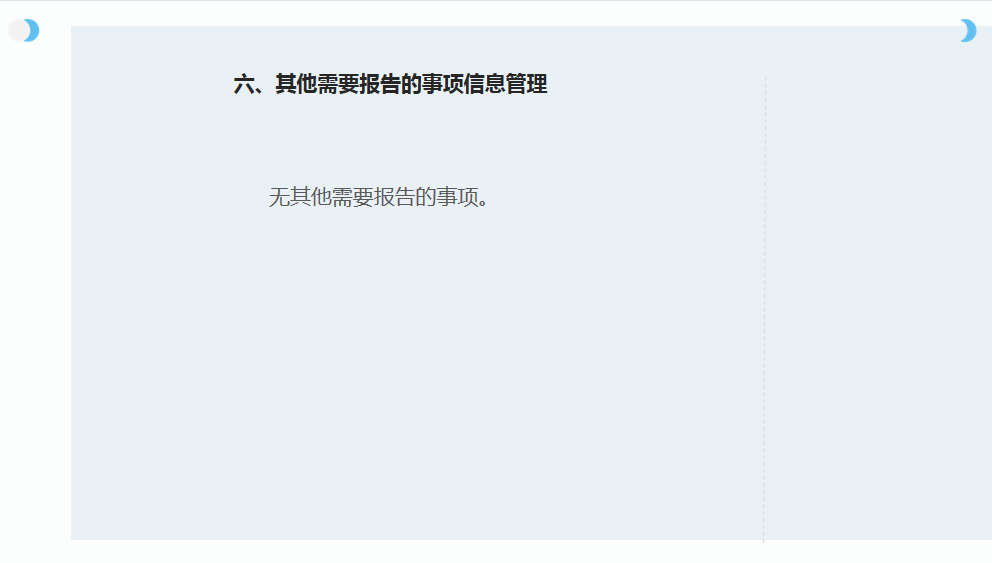Image resolution: width=992 pixels, height=563 pixels.
Task: Click the words 其他需要 in the bold heading
Action: click(317, 84)
